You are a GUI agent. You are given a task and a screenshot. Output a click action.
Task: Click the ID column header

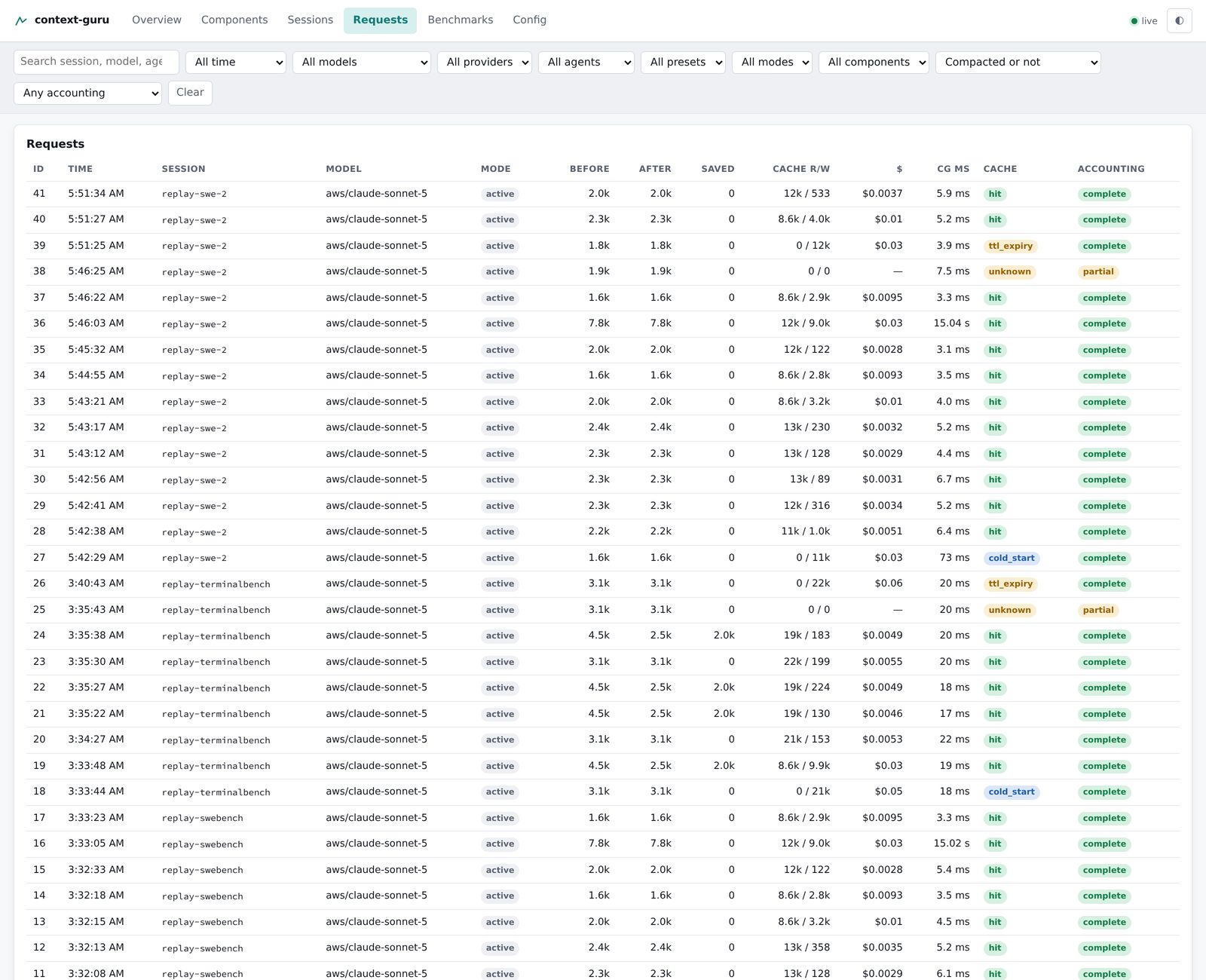tap(38, 169)
